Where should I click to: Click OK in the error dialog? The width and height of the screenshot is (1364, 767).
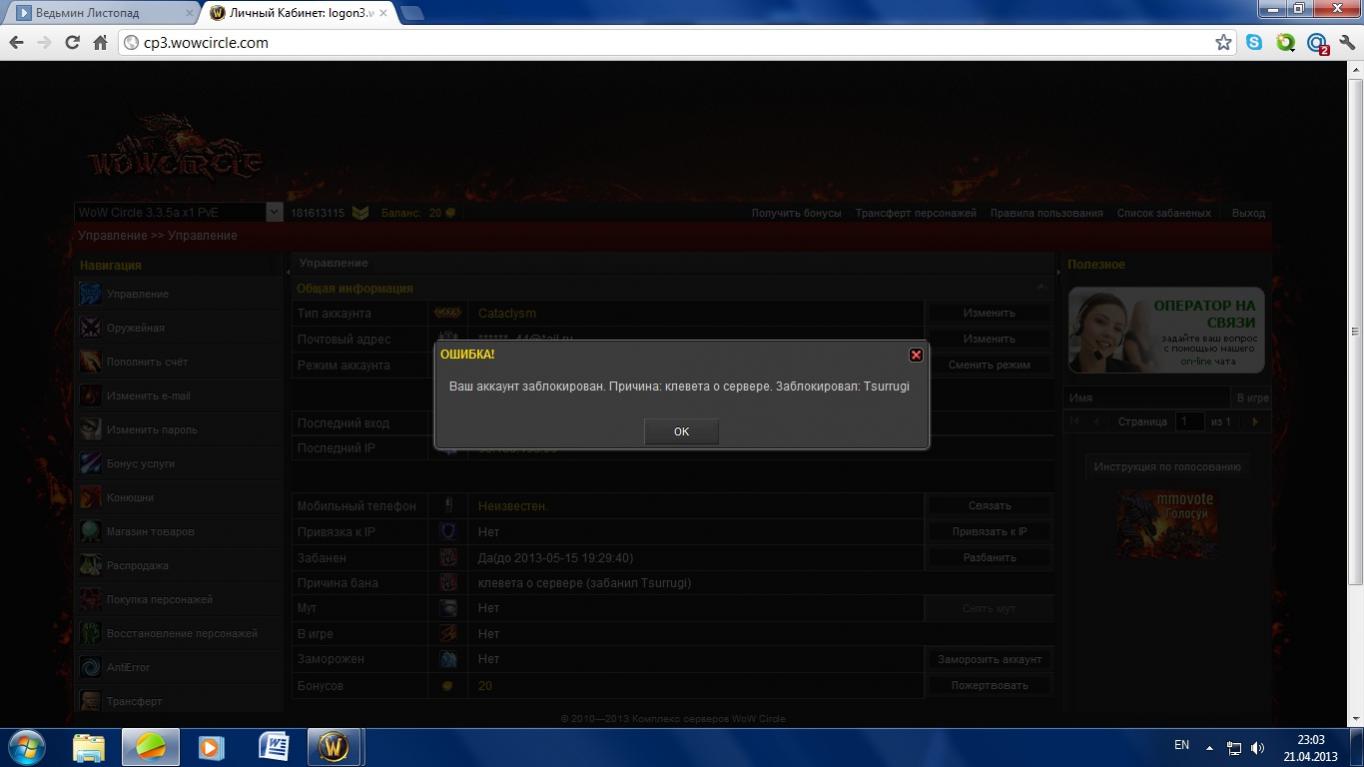point(681,432)
